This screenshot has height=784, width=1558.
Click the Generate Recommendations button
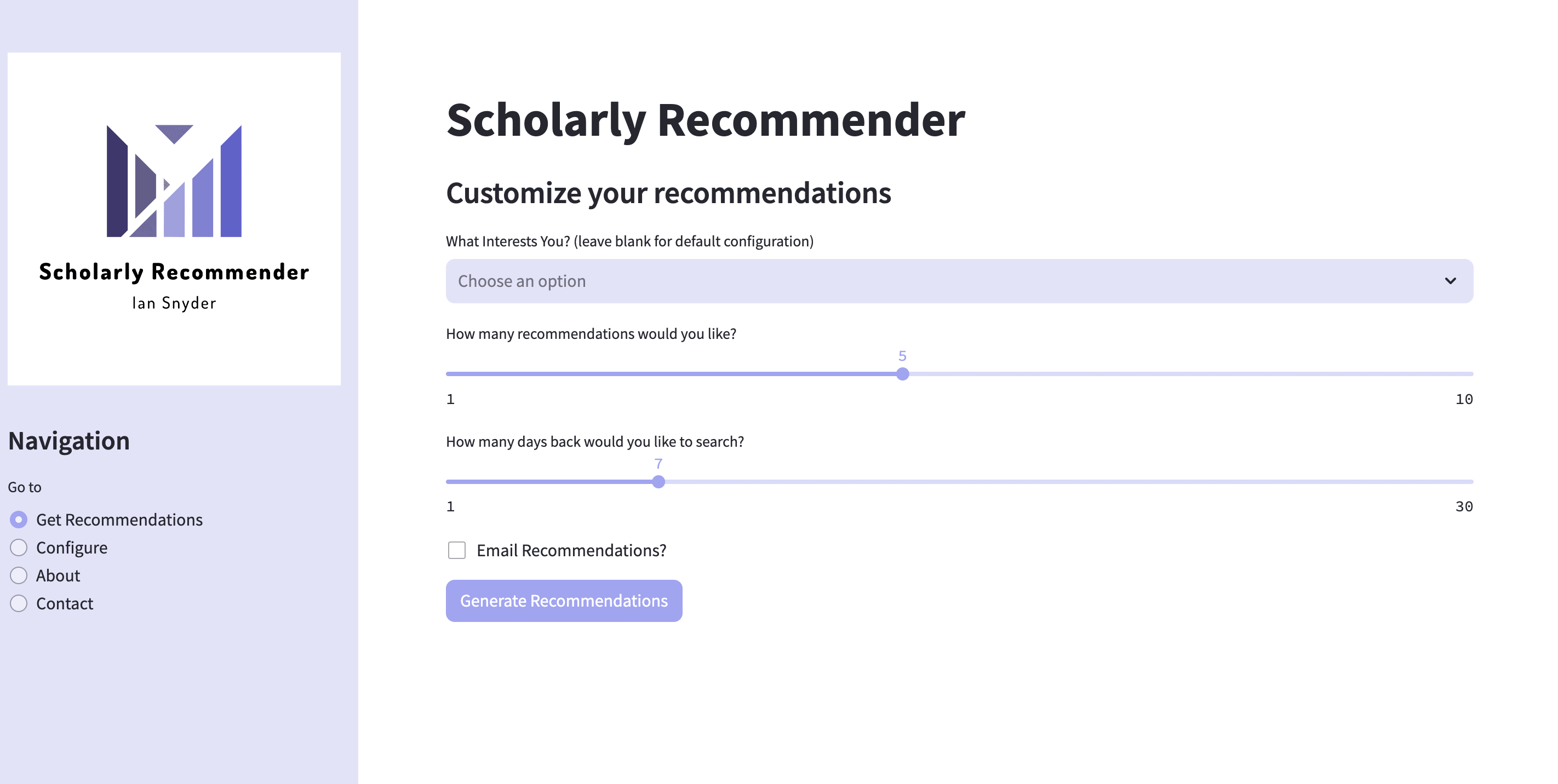[x=564, y=601]
